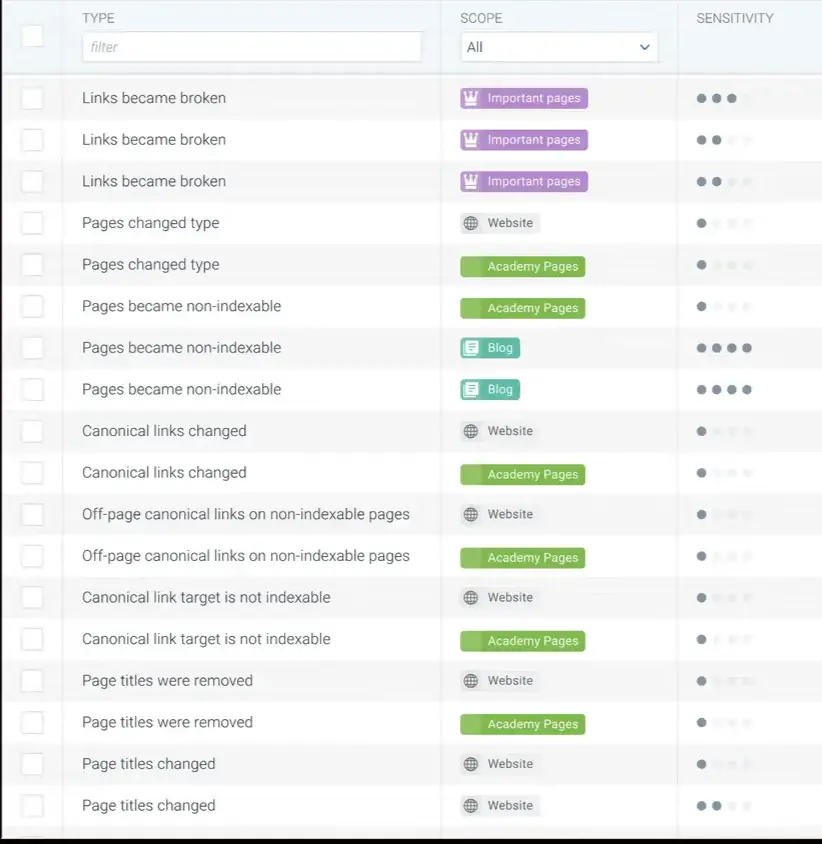Click the Important pages badge on Links became broken
This screenshot has width=822, height=844.
523,98
